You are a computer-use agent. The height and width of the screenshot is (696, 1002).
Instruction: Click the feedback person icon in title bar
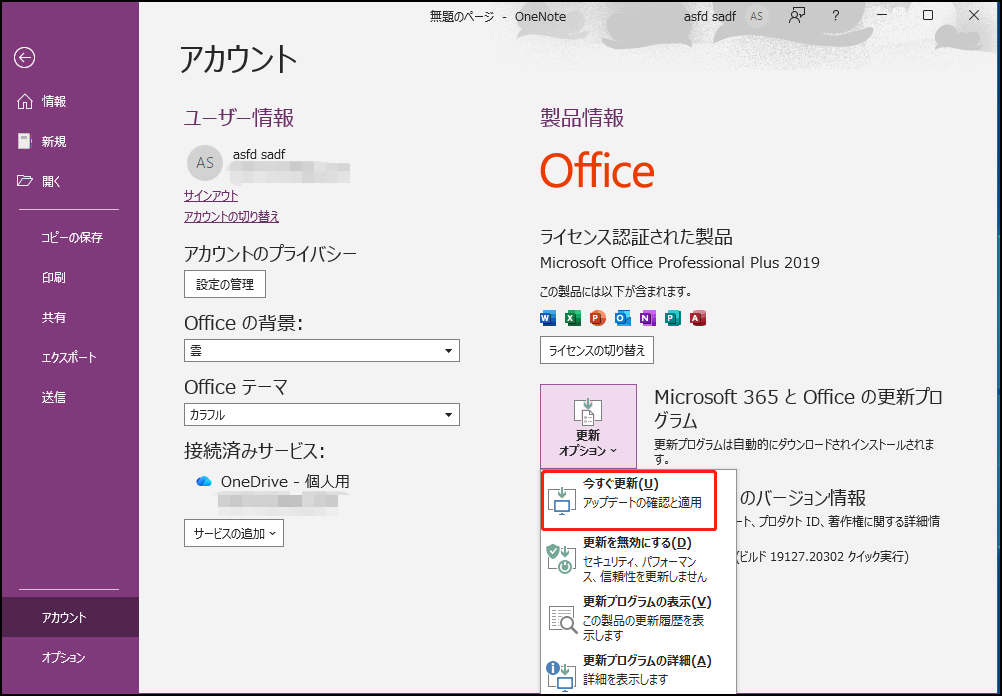tap(796, 16)
